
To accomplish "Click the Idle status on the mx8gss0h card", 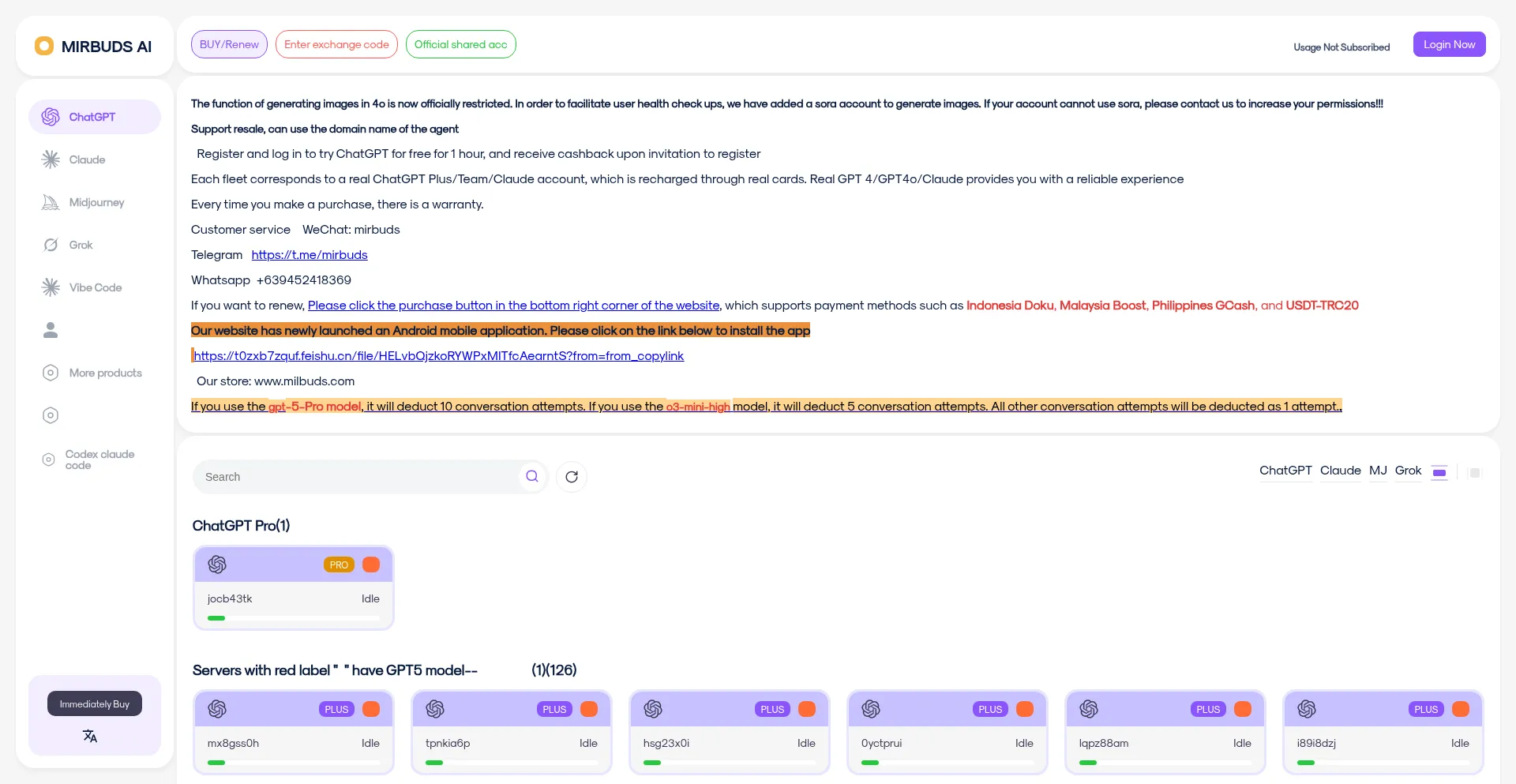I will pos(370,744).
